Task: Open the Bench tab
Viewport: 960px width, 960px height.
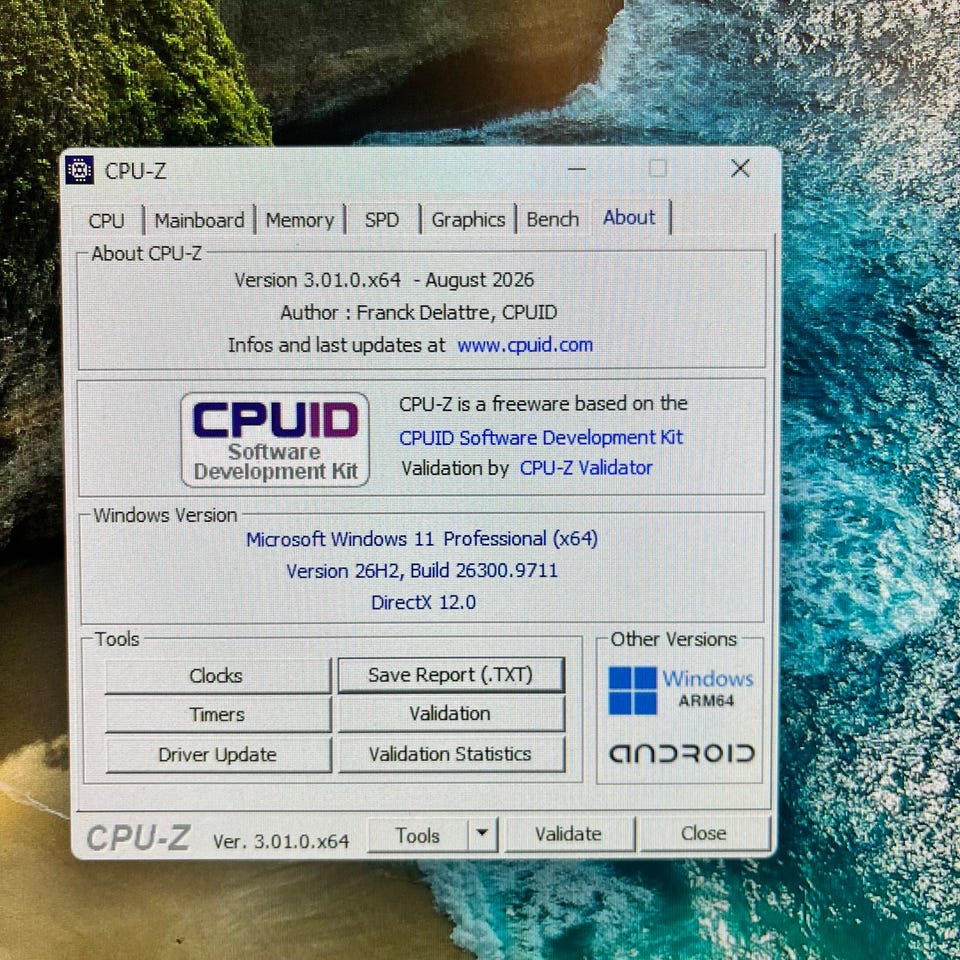Action: pos(552,219)
